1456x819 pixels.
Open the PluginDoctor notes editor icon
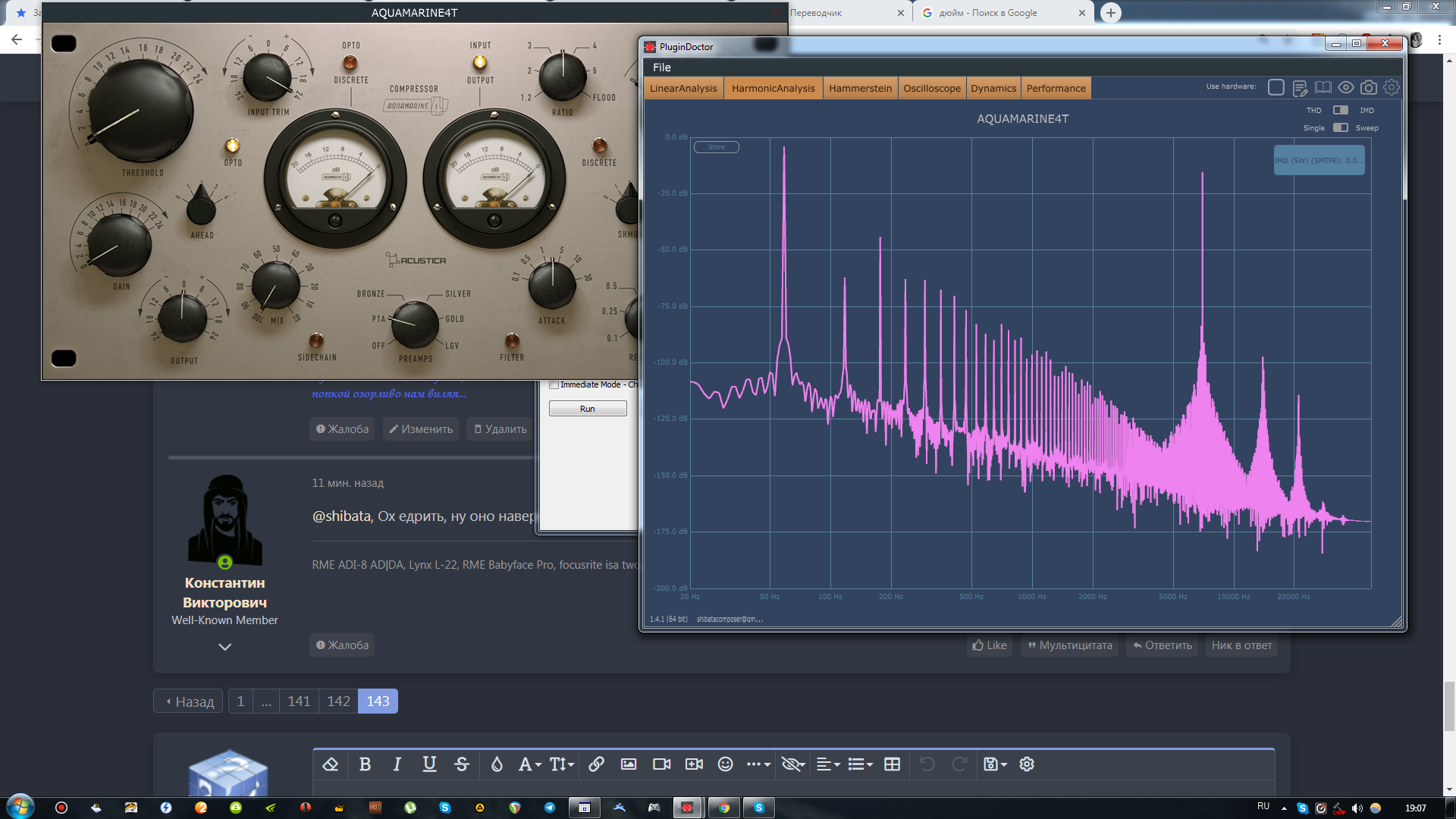point(1300,88)
